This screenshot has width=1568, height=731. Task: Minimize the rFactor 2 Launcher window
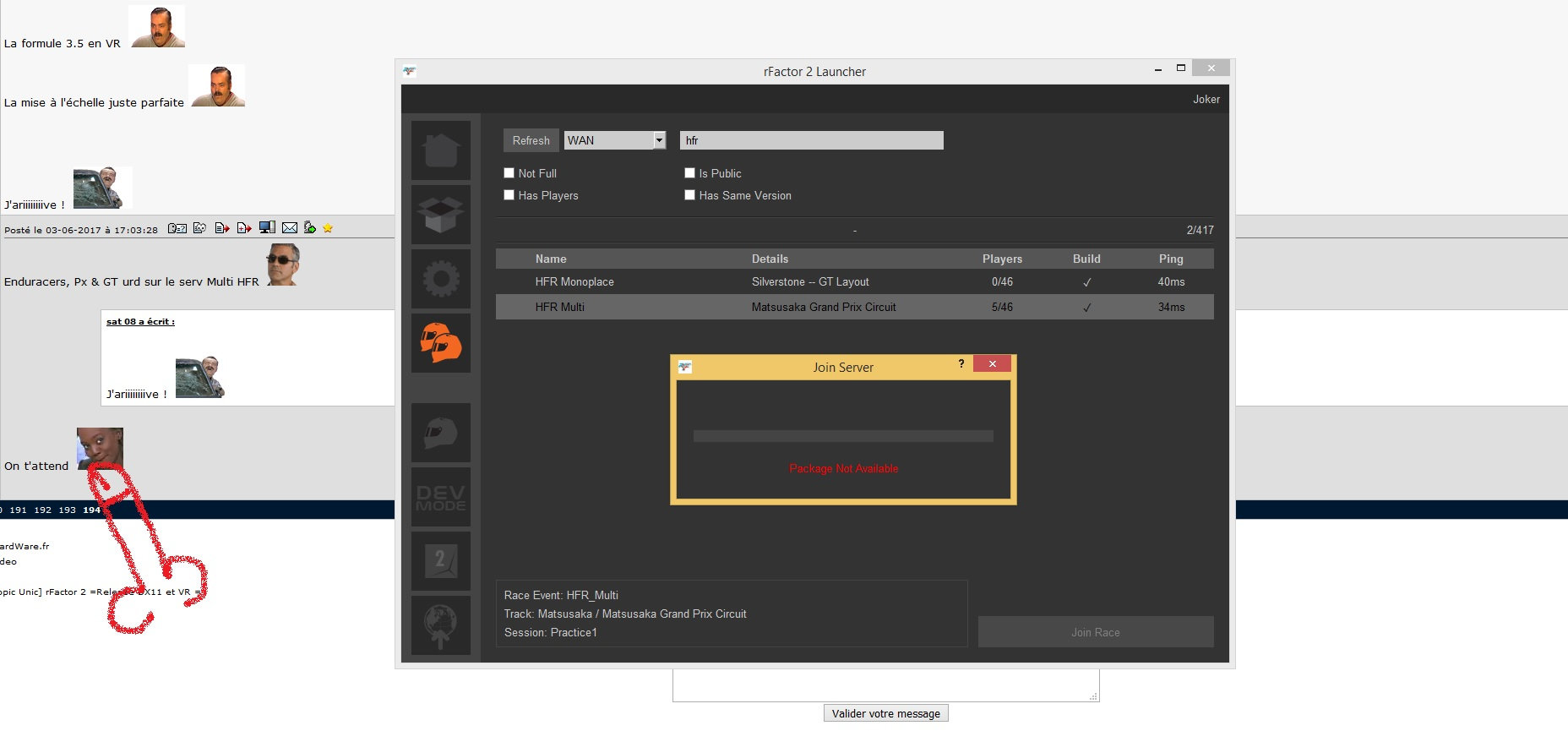[1157, 69]
